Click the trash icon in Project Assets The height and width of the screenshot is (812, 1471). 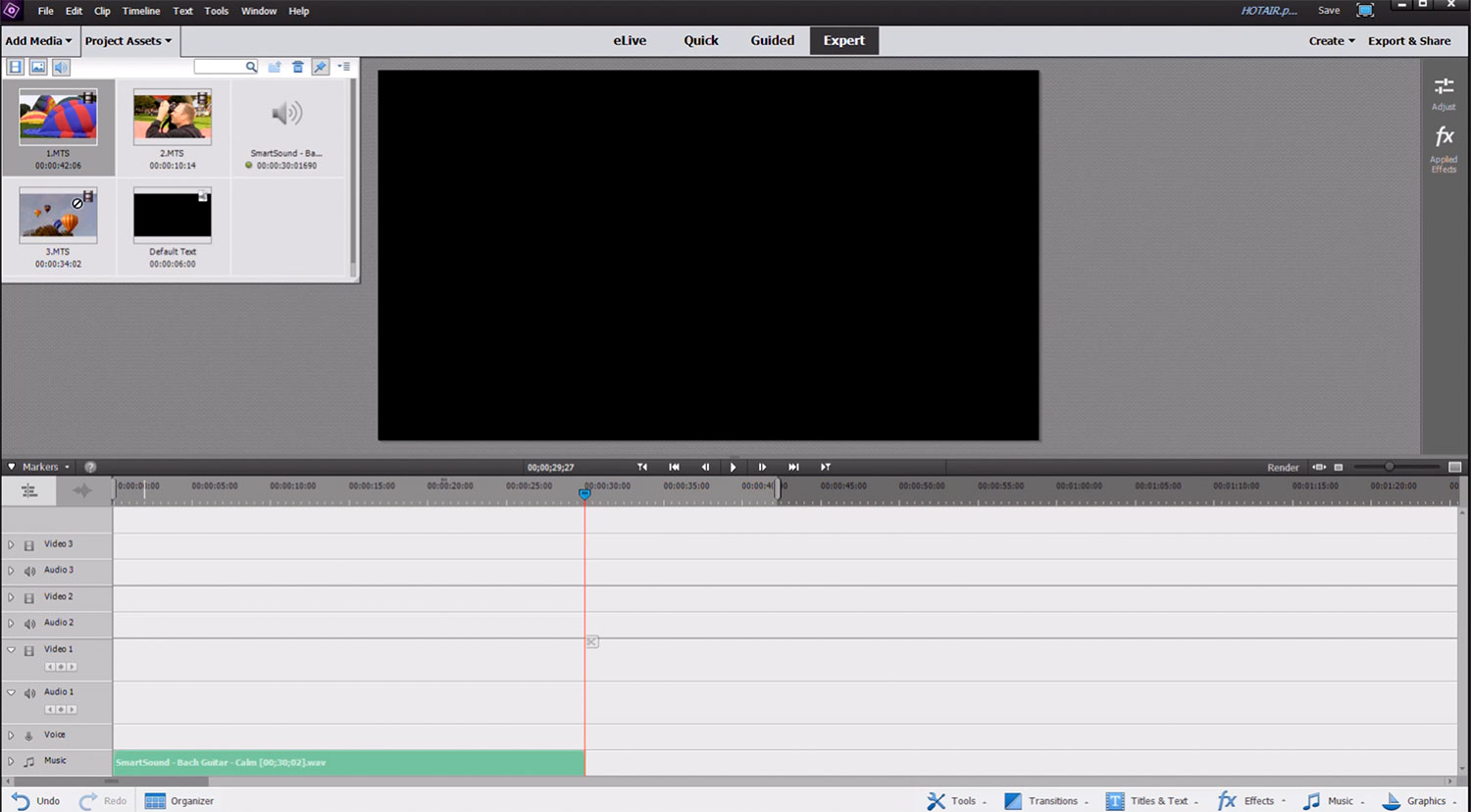(x=297, y=67)
